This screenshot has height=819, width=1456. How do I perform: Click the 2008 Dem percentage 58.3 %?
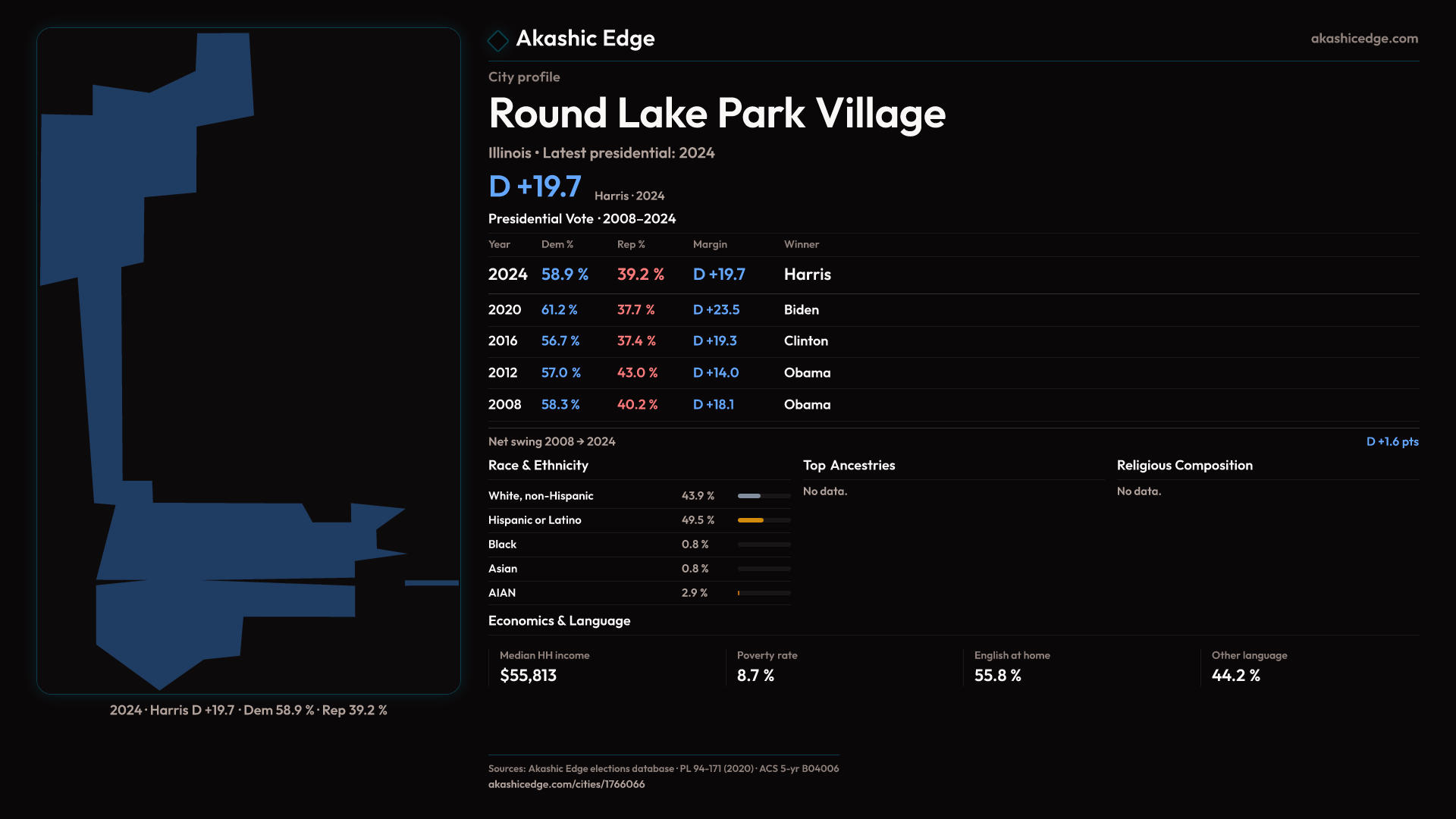[560, 405]
